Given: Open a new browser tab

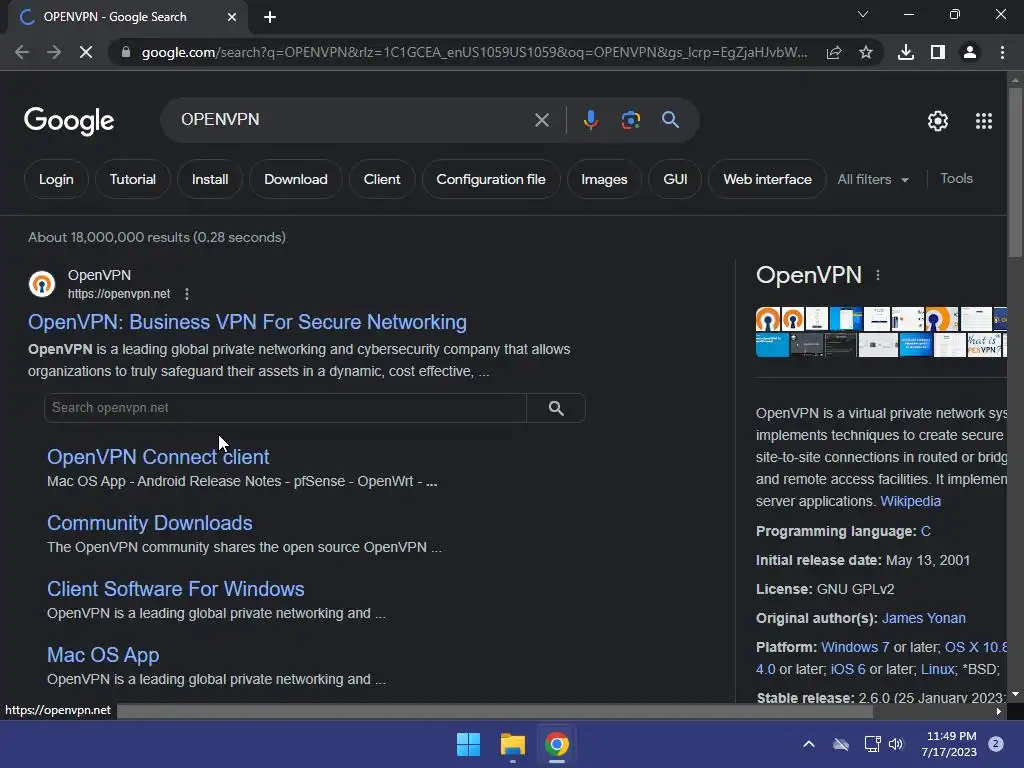Looking at the screenshot, I should coord(270,17).
